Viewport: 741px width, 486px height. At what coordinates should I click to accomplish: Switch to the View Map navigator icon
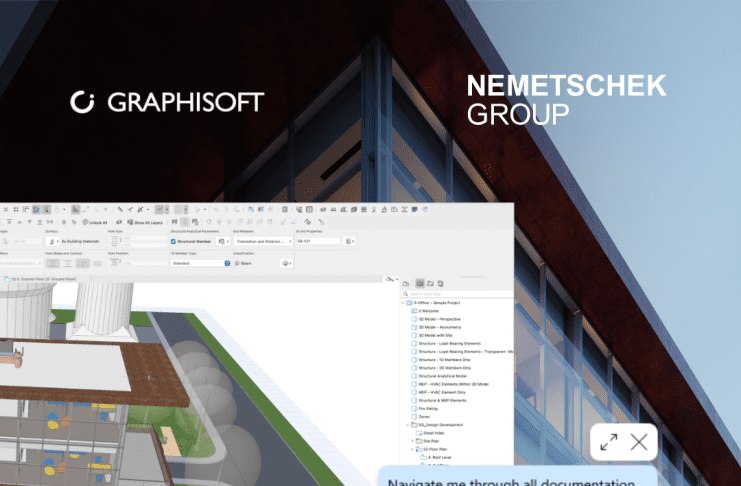click(x=419, y=284)
